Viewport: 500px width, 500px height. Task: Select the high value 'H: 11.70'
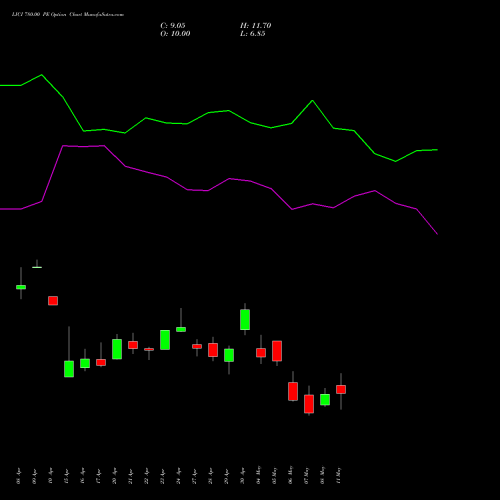[x=256, y=26]
